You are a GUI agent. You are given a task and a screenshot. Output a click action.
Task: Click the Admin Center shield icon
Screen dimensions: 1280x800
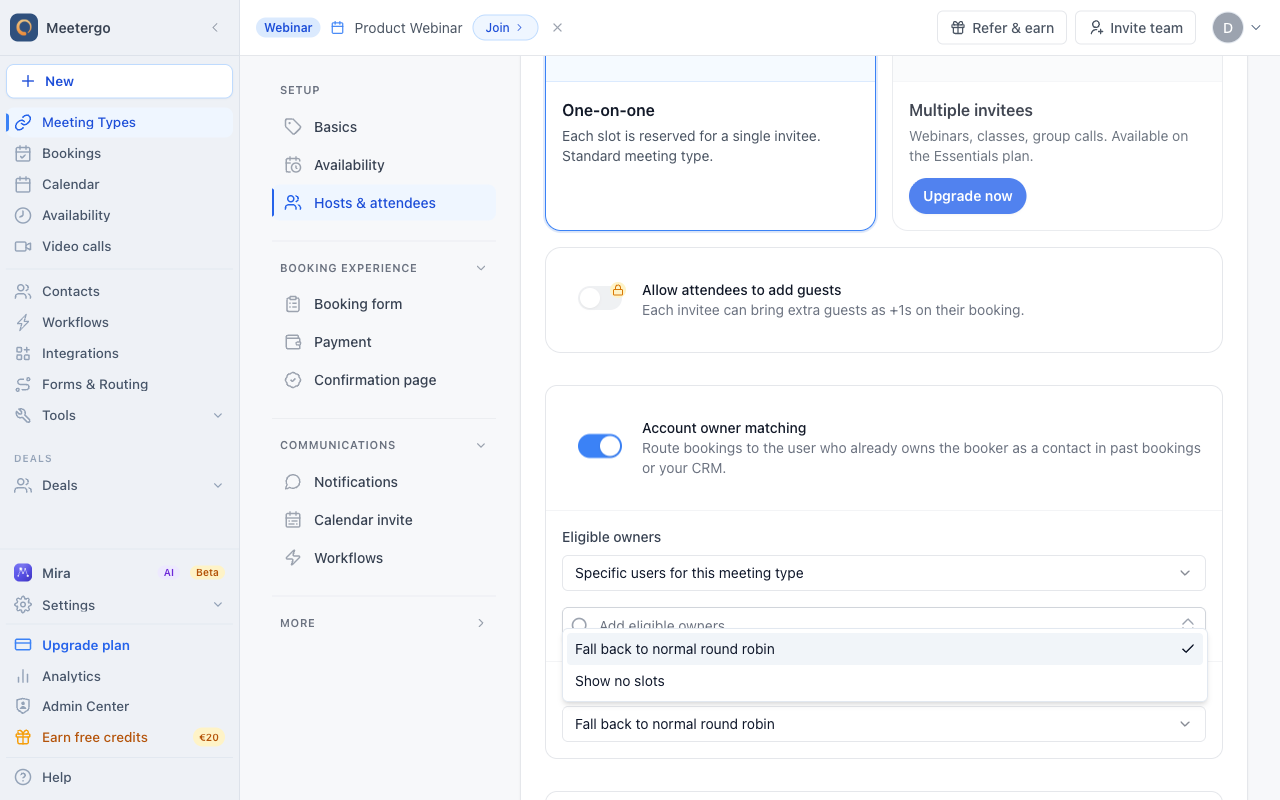tap(23, 706)
